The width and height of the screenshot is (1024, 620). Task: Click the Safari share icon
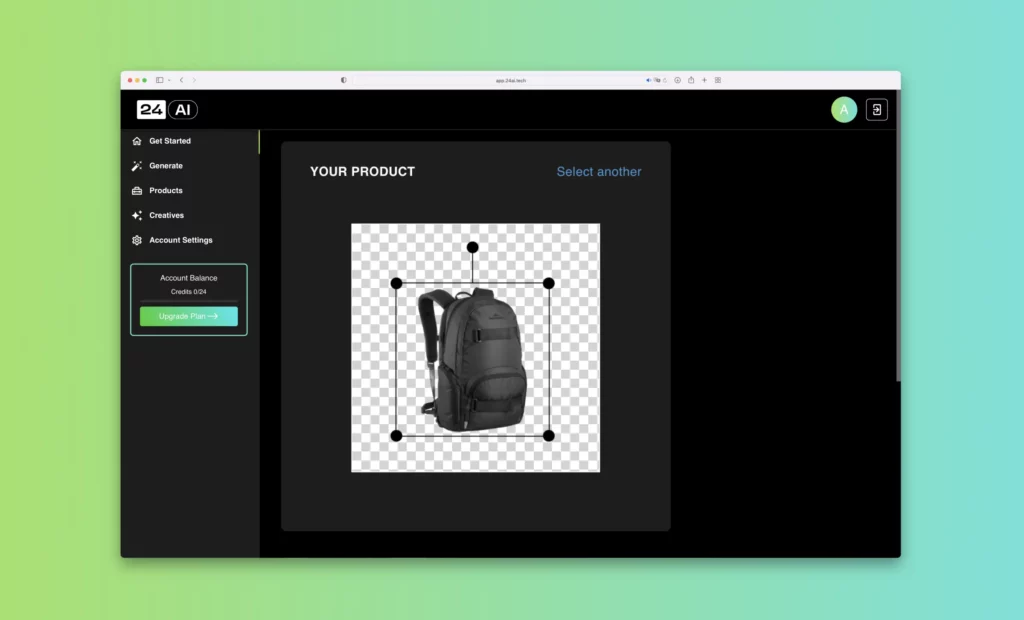tap(691, 80)
